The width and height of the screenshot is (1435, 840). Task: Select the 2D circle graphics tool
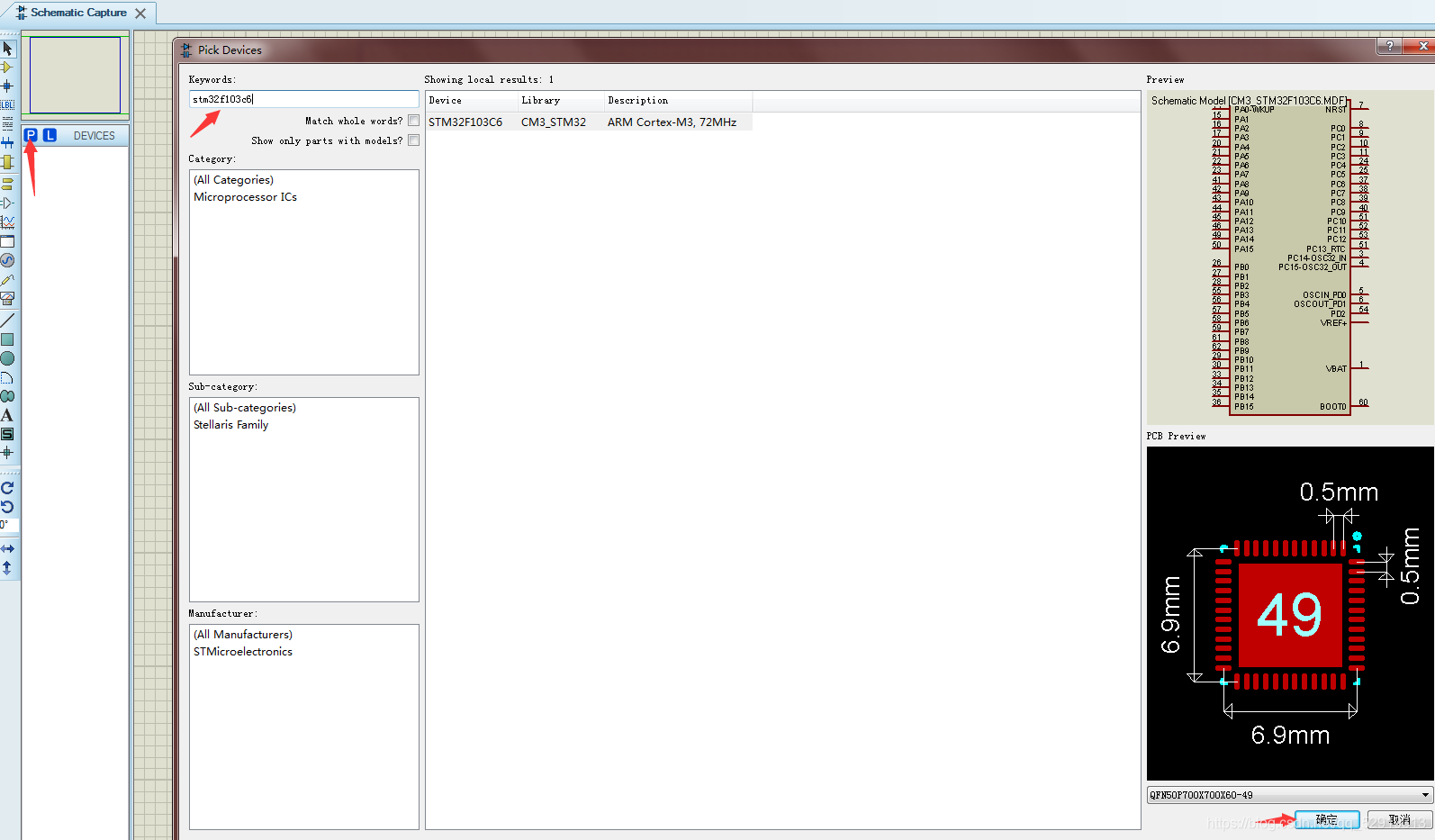7,358
